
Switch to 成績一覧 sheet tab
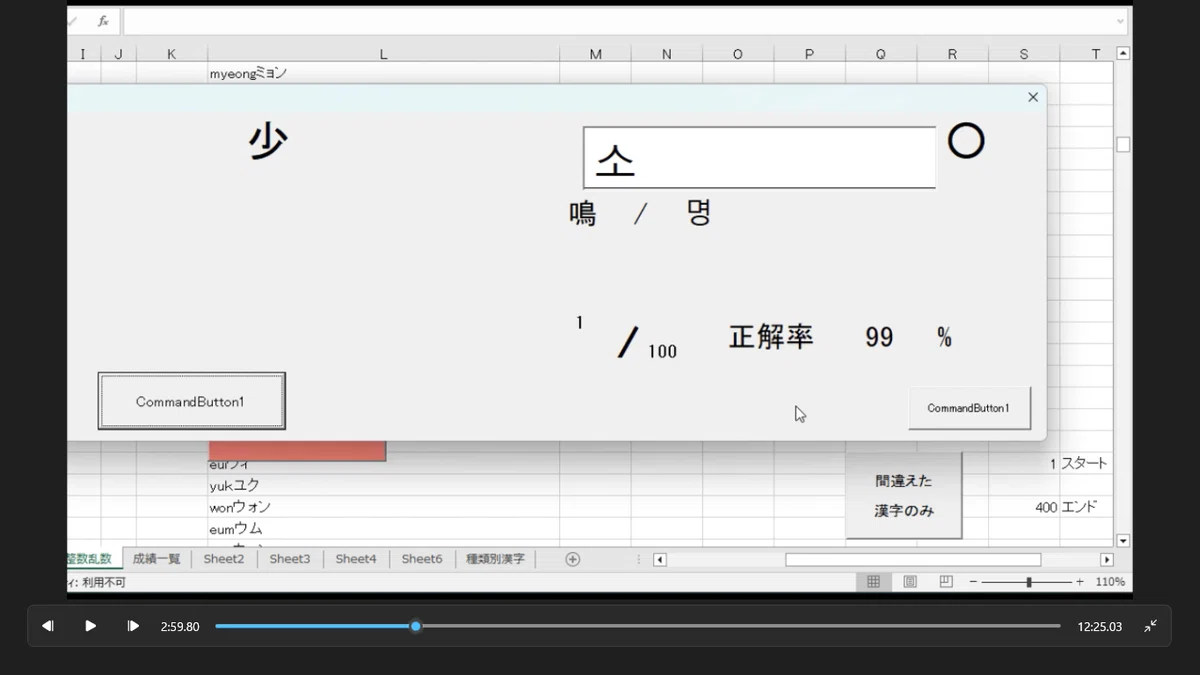pyautogui.click(x=157, y=559)
